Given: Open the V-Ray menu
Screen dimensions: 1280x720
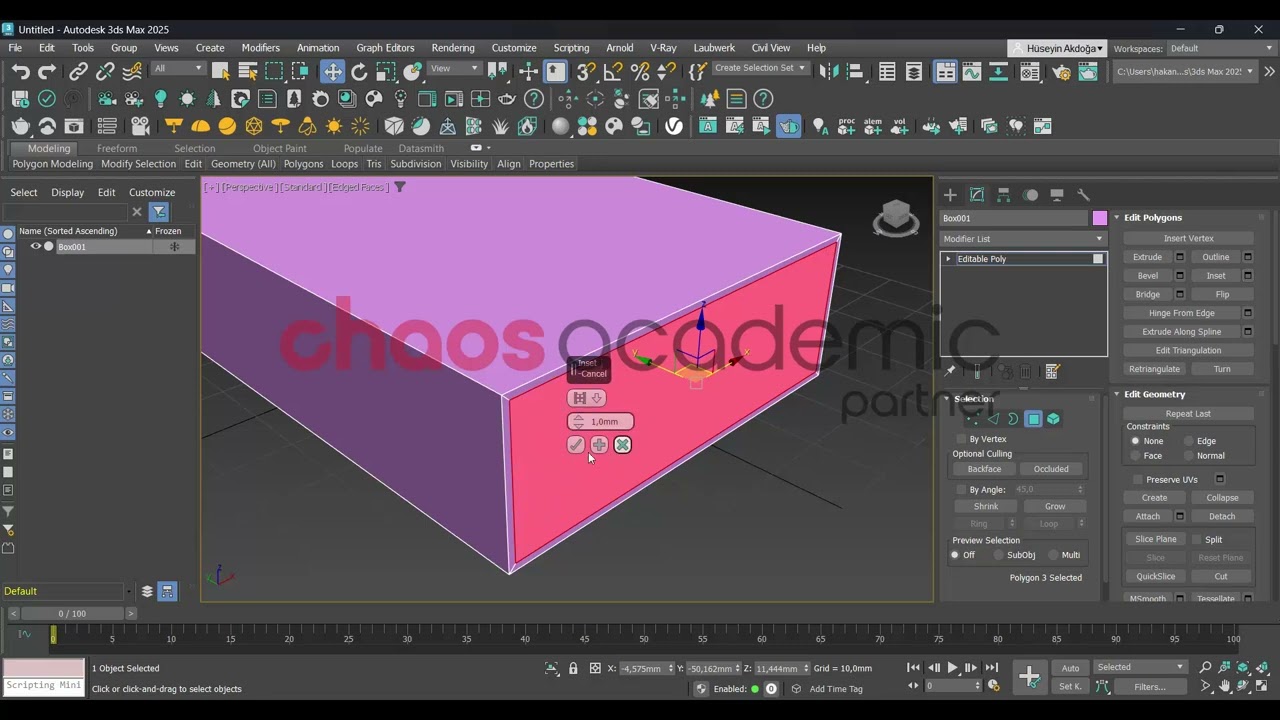Looking at the screenshot, I should click(x=663, y=48).
